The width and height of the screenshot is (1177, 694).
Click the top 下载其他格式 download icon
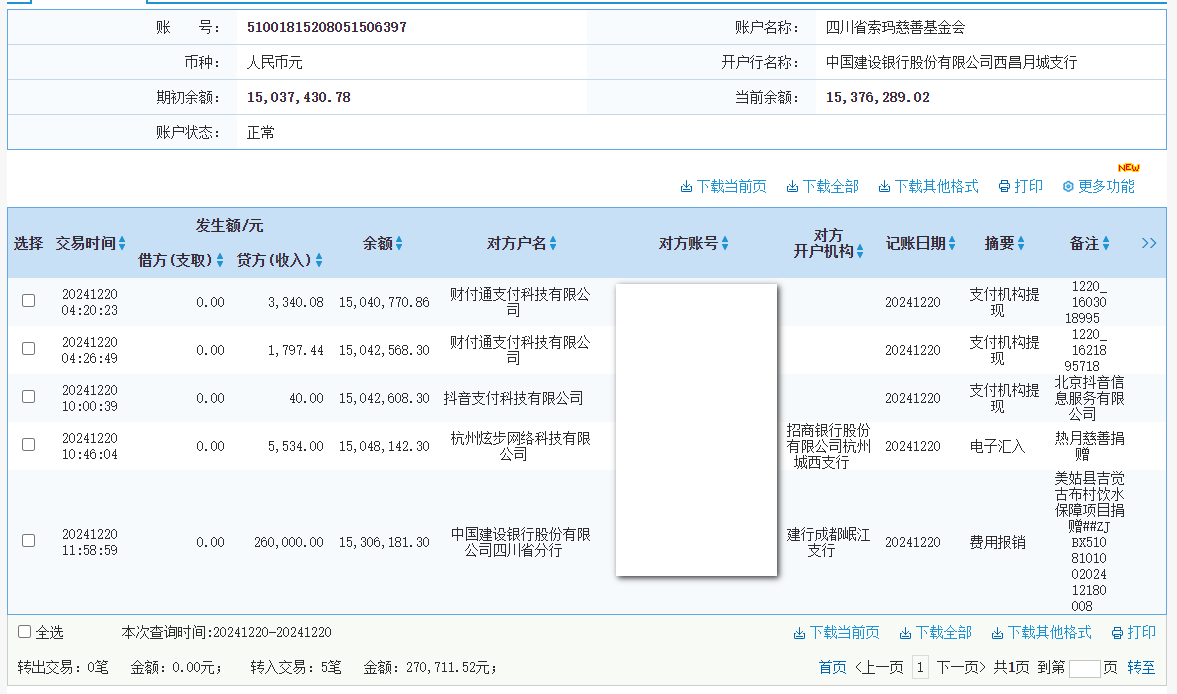(x=884, y=187)
